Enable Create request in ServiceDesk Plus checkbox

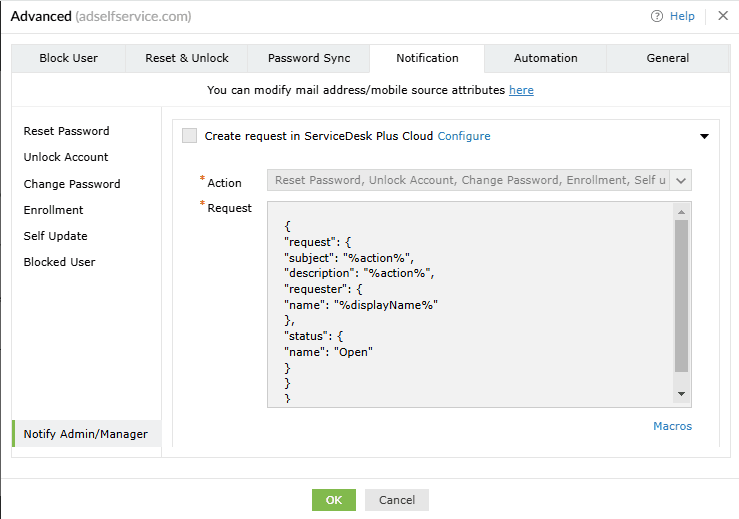(x=190, y=136)
